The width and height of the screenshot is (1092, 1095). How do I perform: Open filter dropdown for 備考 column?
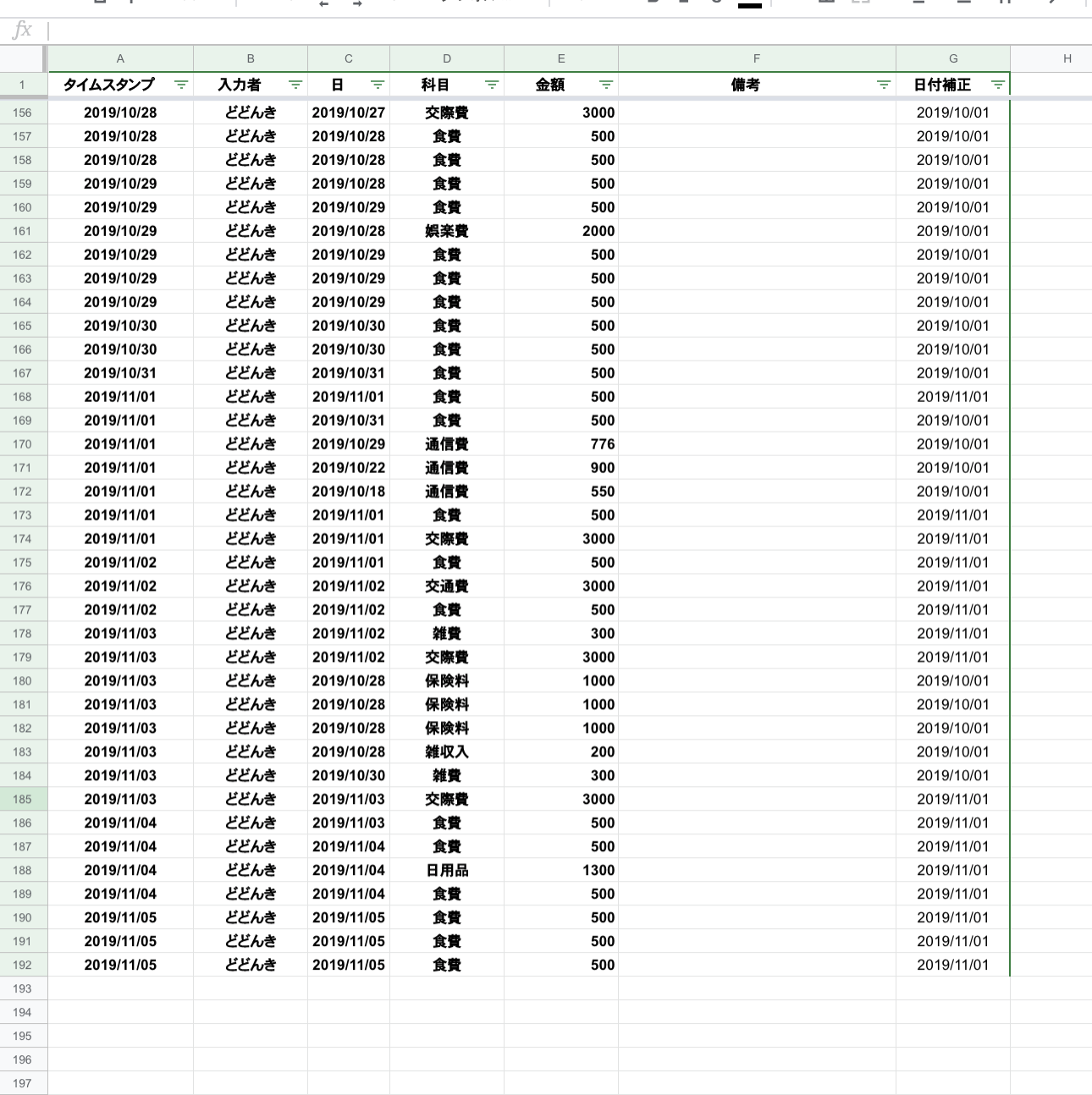click(x=882, y=84)
